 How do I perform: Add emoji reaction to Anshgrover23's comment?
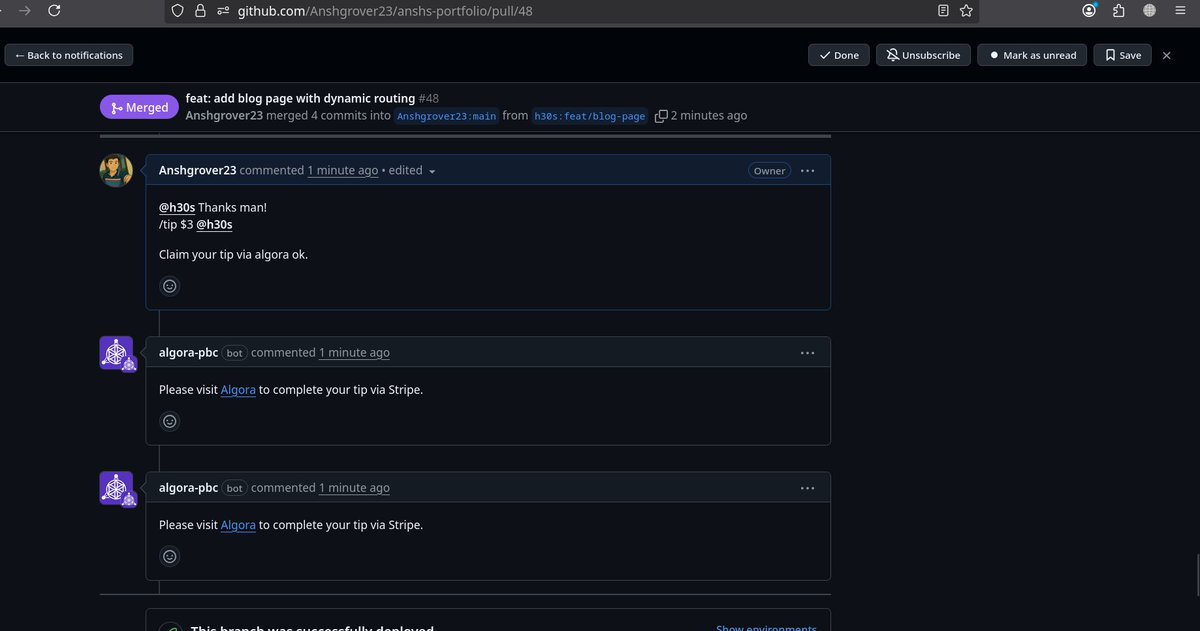[170, 286]
